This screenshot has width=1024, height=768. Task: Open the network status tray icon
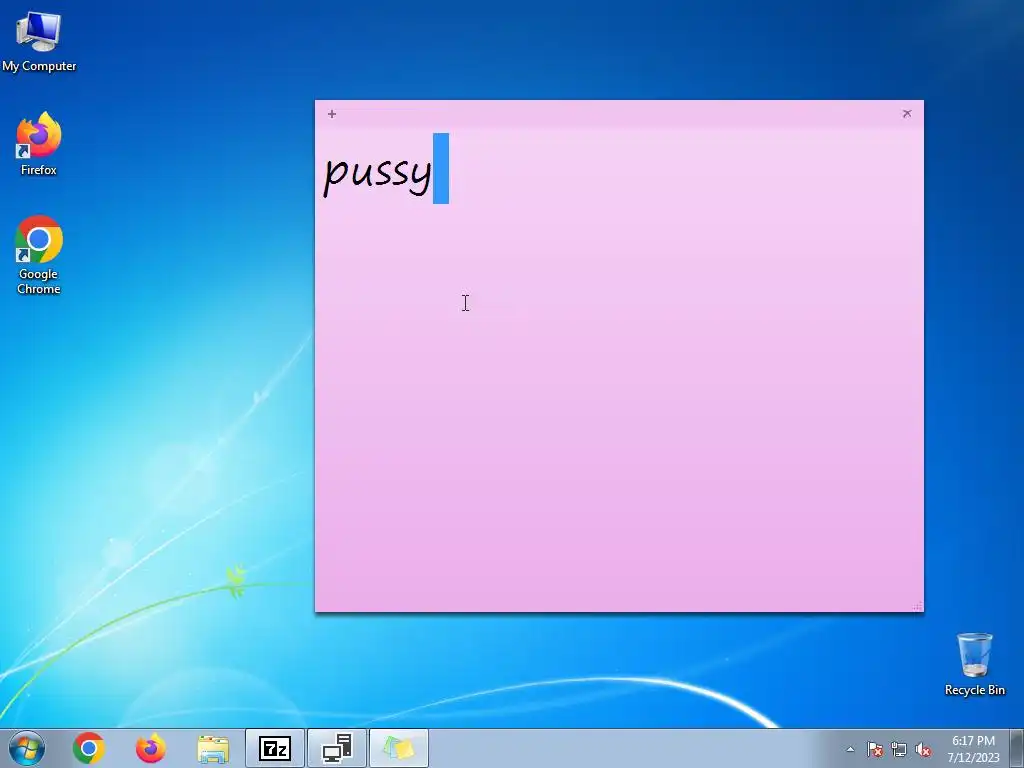coord(899,749)
